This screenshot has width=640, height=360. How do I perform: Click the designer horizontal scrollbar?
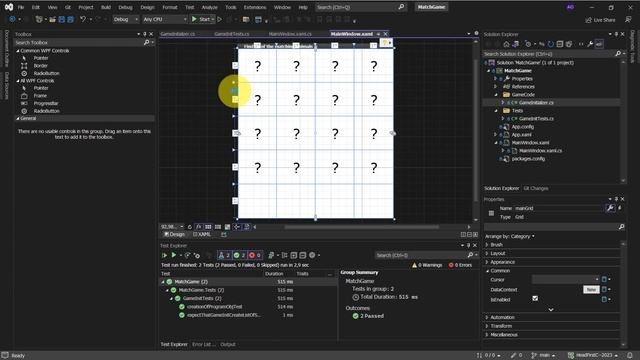[x=362, y=227]
